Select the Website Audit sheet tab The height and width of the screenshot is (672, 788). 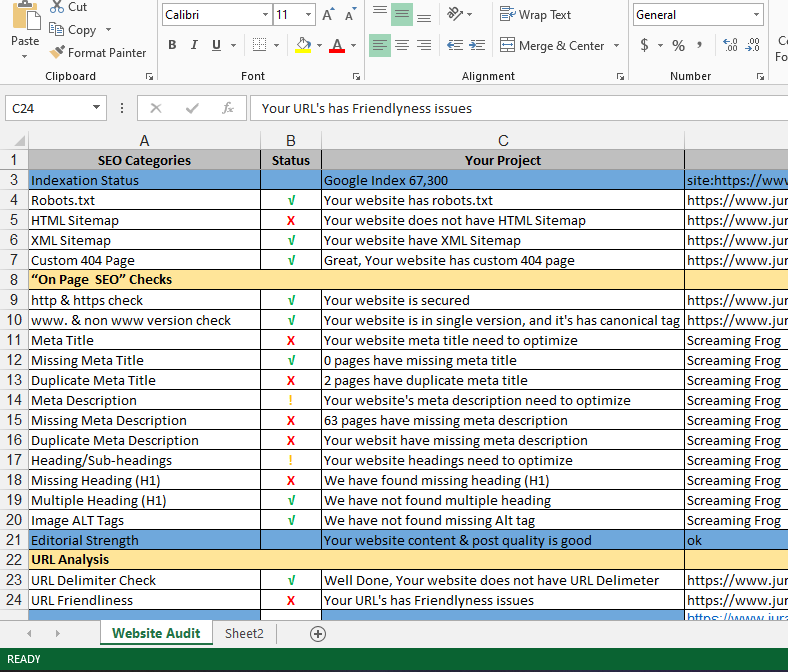[x=156, y=633]
